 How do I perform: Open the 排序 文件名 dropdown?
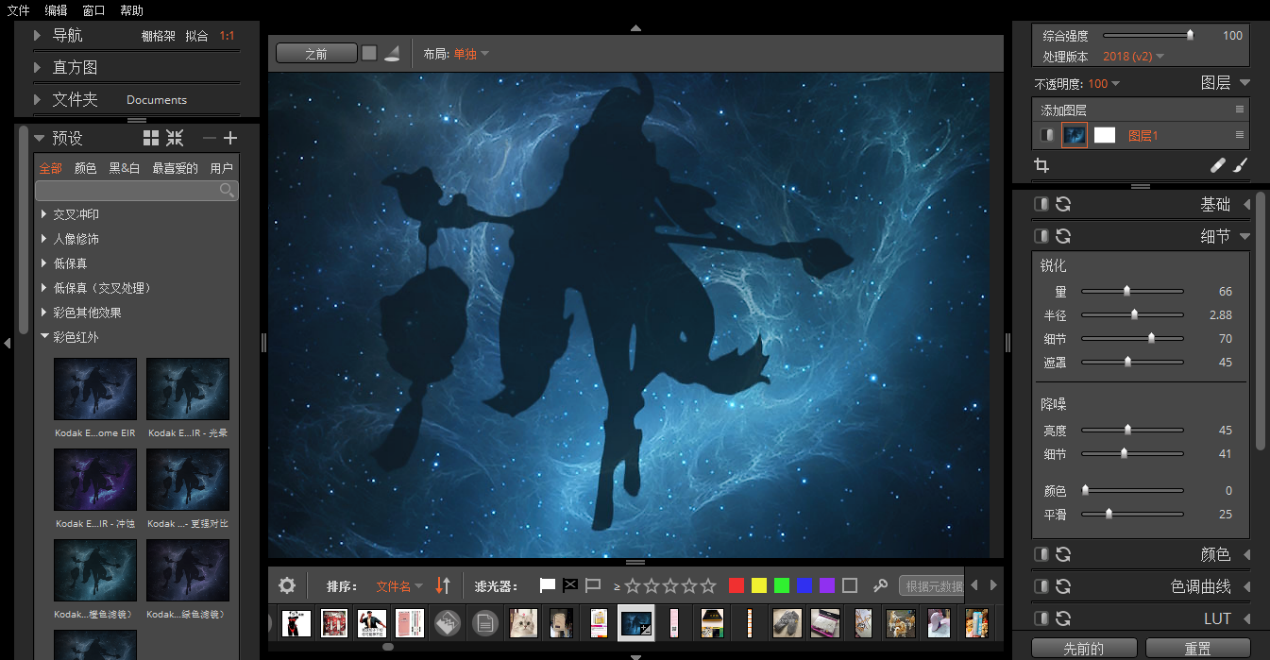pyautogui.click(x=399, y=586)
